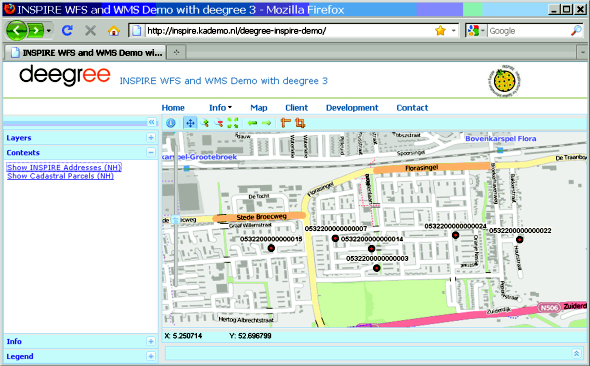Go to next map view arrow
The width and height of the screenshot is (590, 366).
pos(266,123)
